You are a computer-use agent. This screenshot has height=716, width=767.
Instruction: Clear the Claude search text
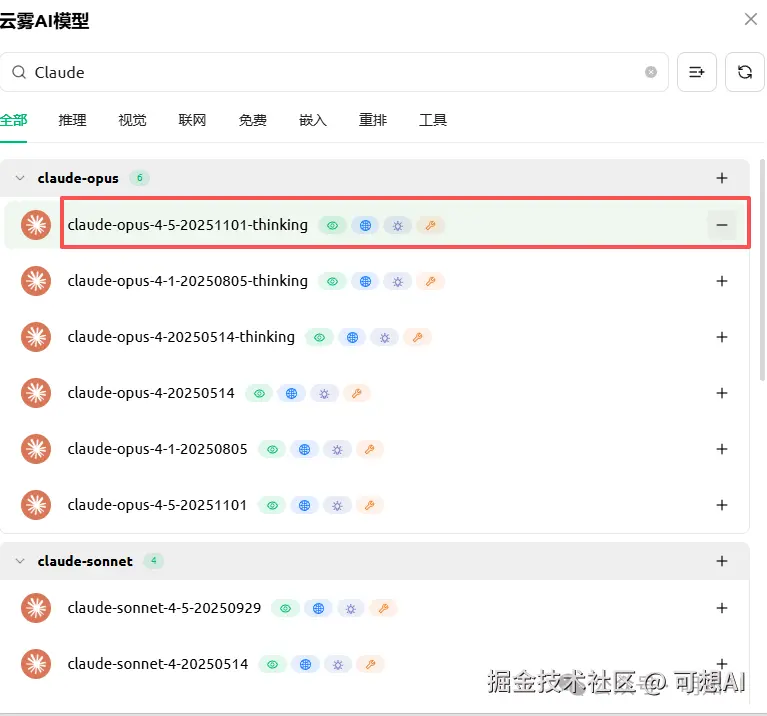pyautogui.click(x=651, y=72)
